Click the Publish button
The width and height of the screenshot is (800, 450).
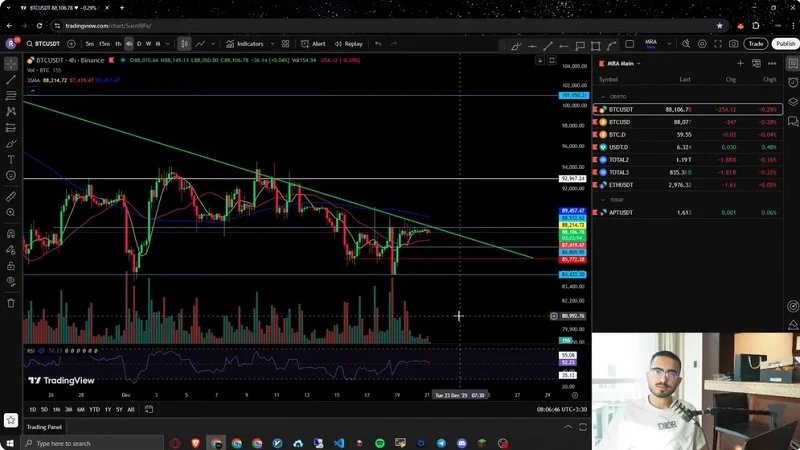[785, 44]
